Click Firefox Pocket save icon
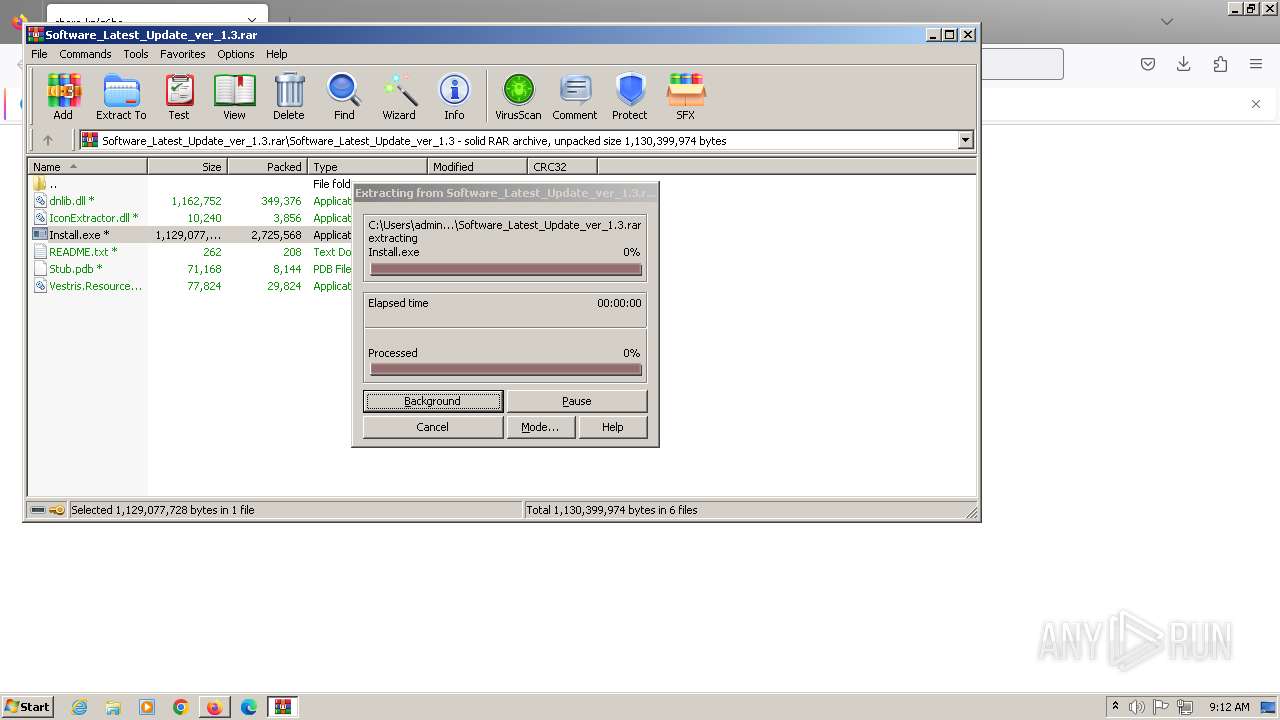Image resolution: width=1280 pixels, height=720 pixels. click(1148, 64)
